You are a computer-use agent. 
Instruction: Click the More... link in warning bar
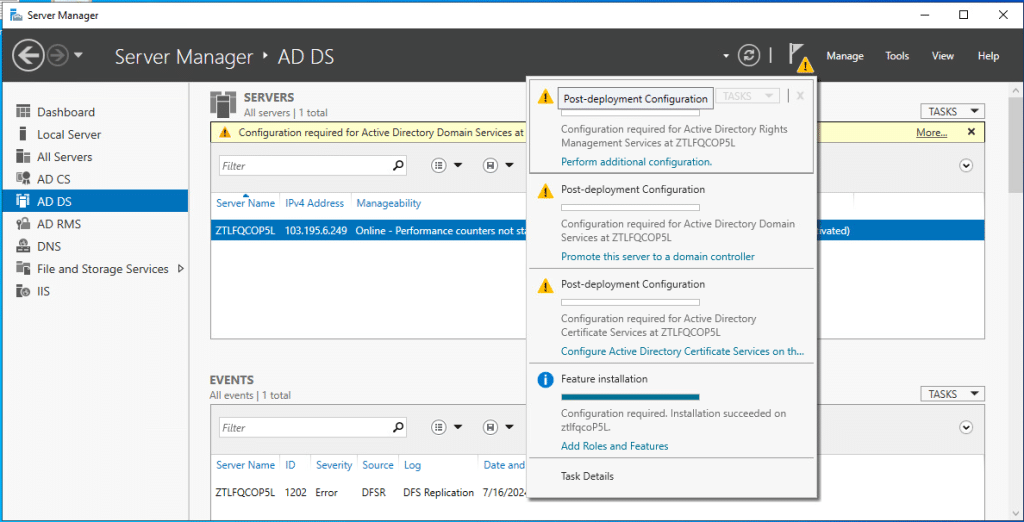(x=931, y=133)
